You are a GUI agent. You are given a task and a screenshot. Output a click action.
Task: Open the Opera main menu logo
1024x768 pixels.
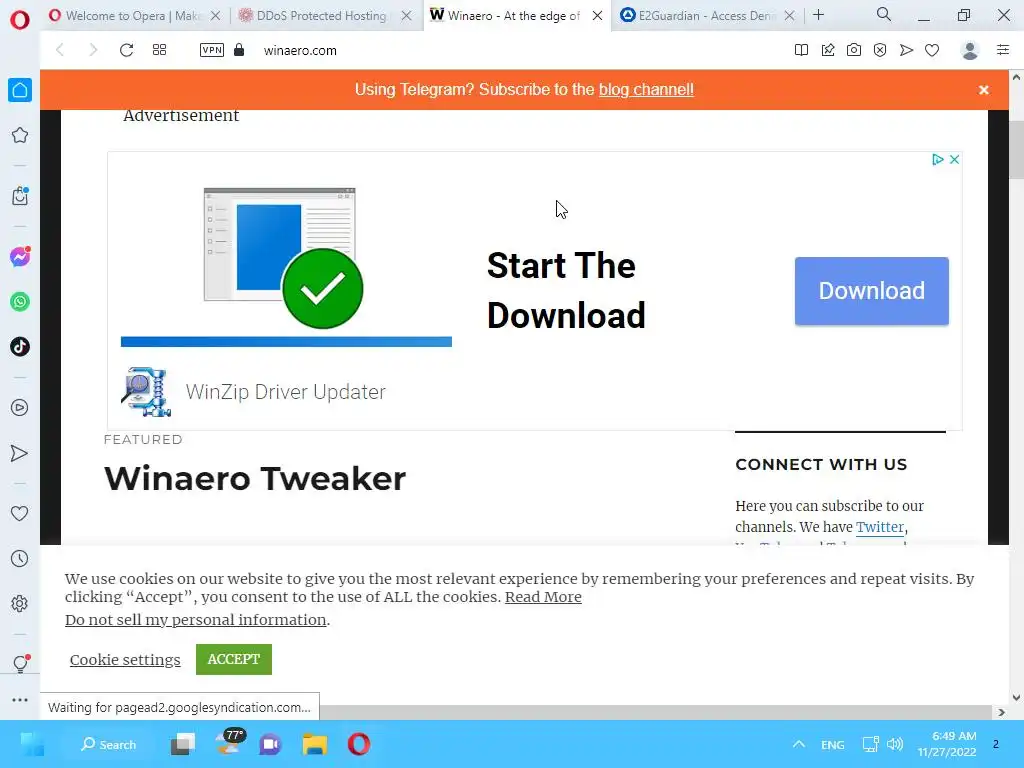point(20,20)
